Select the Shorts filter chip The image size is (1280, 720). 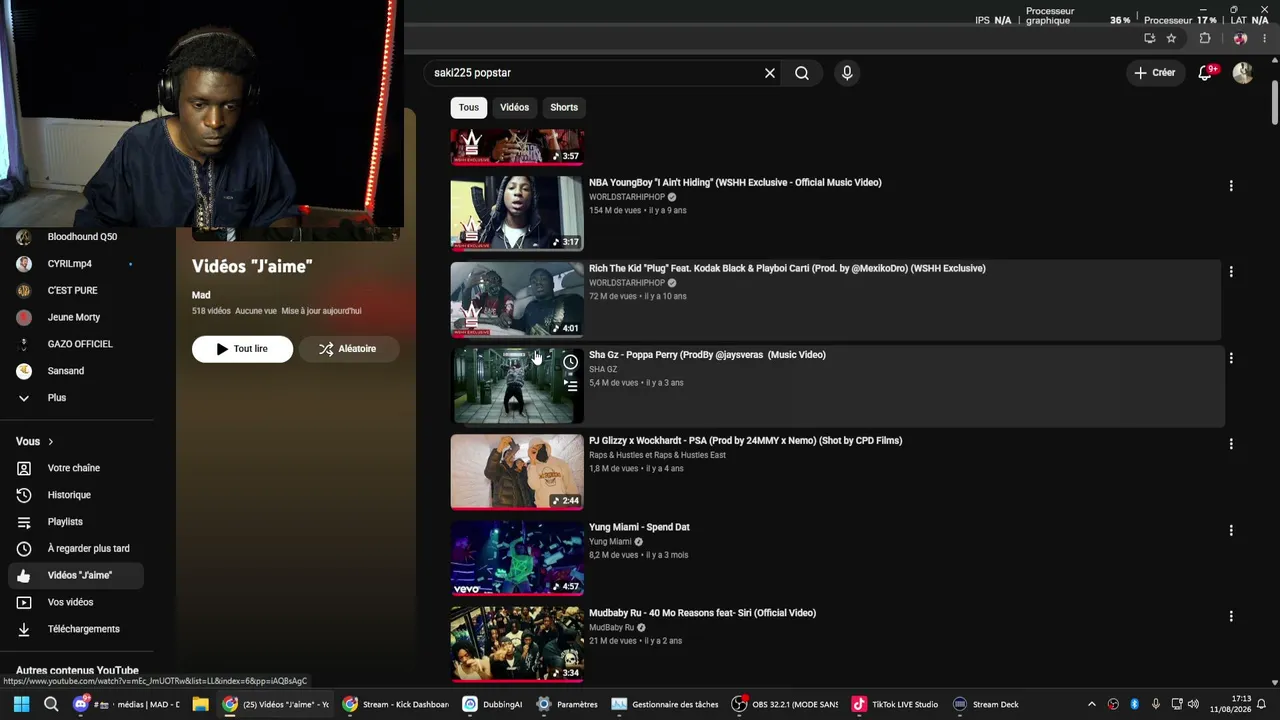[x=564, y=107]
